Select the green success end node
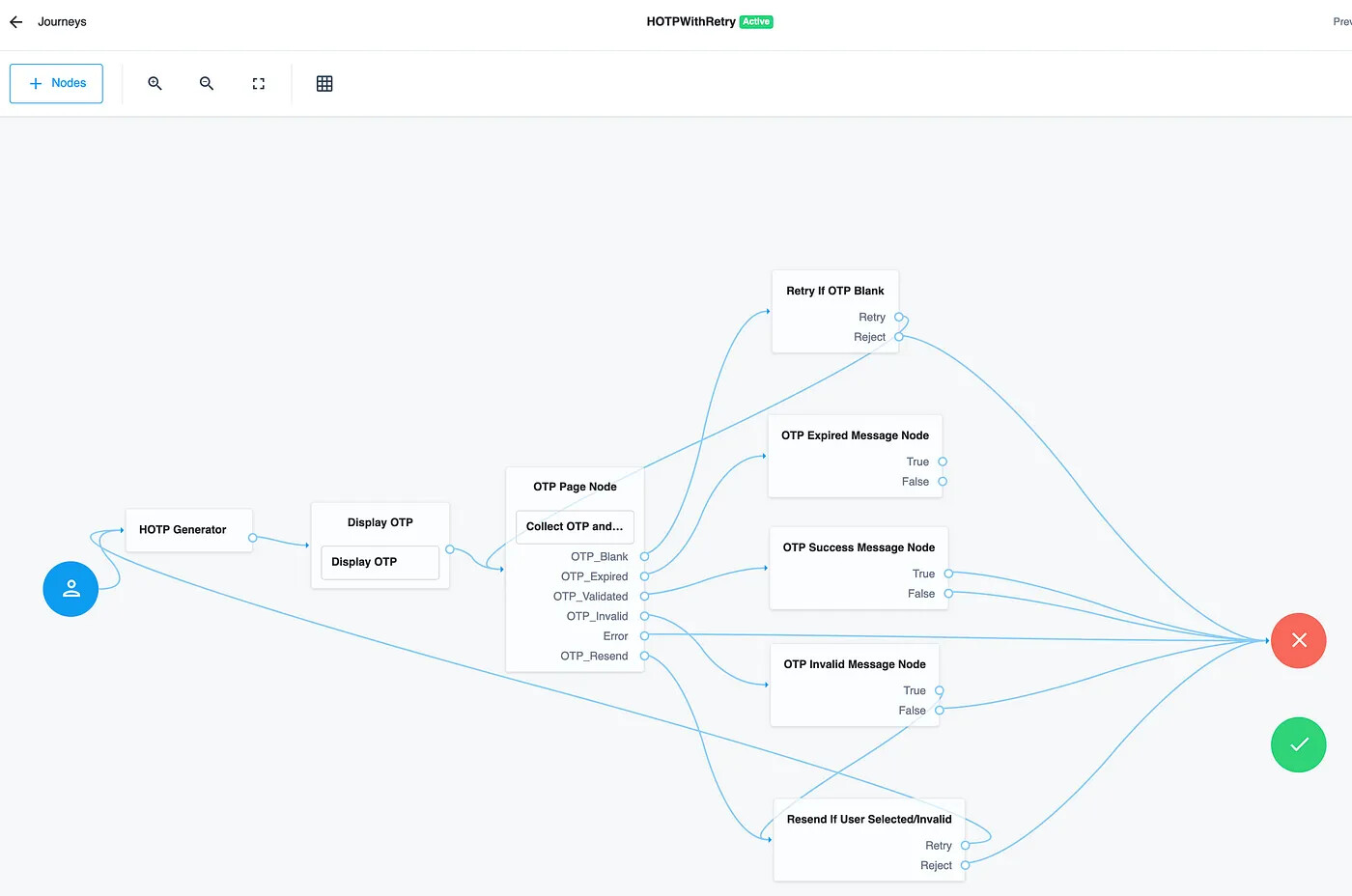The width and height of the screenshot is (1352, 896). (x=1298, y=744)
